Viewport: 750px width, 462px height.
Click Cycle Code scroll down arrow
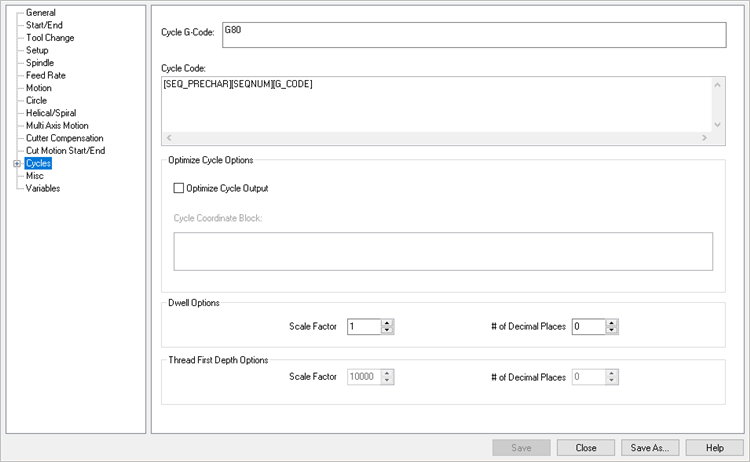pyautogui.click(x=717, y=125)
